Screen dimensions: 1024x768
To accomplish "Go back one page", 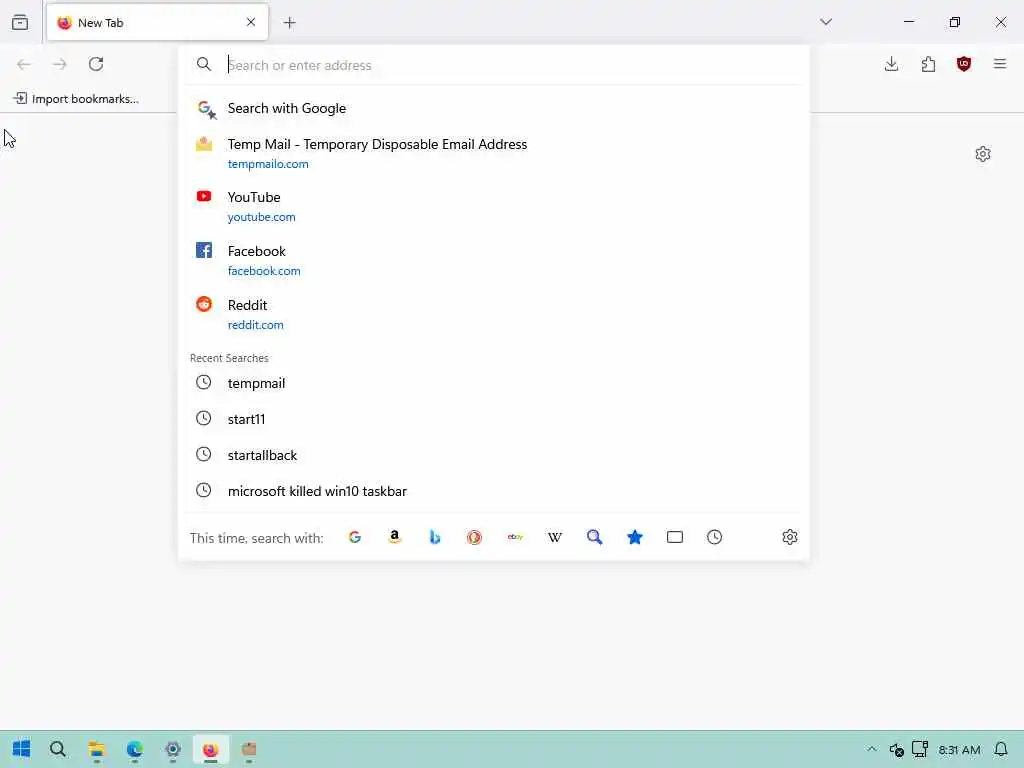I will (x=24, y=64).
